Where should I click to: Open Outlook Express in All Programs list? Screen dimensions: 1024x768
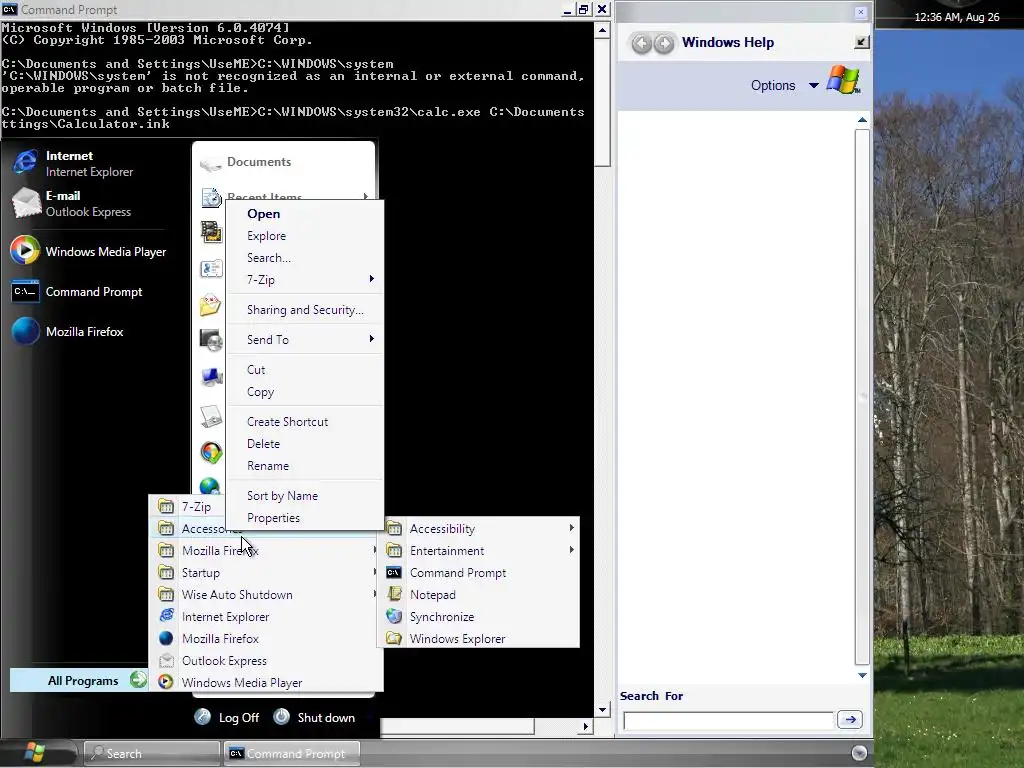[x=266, y=660]
